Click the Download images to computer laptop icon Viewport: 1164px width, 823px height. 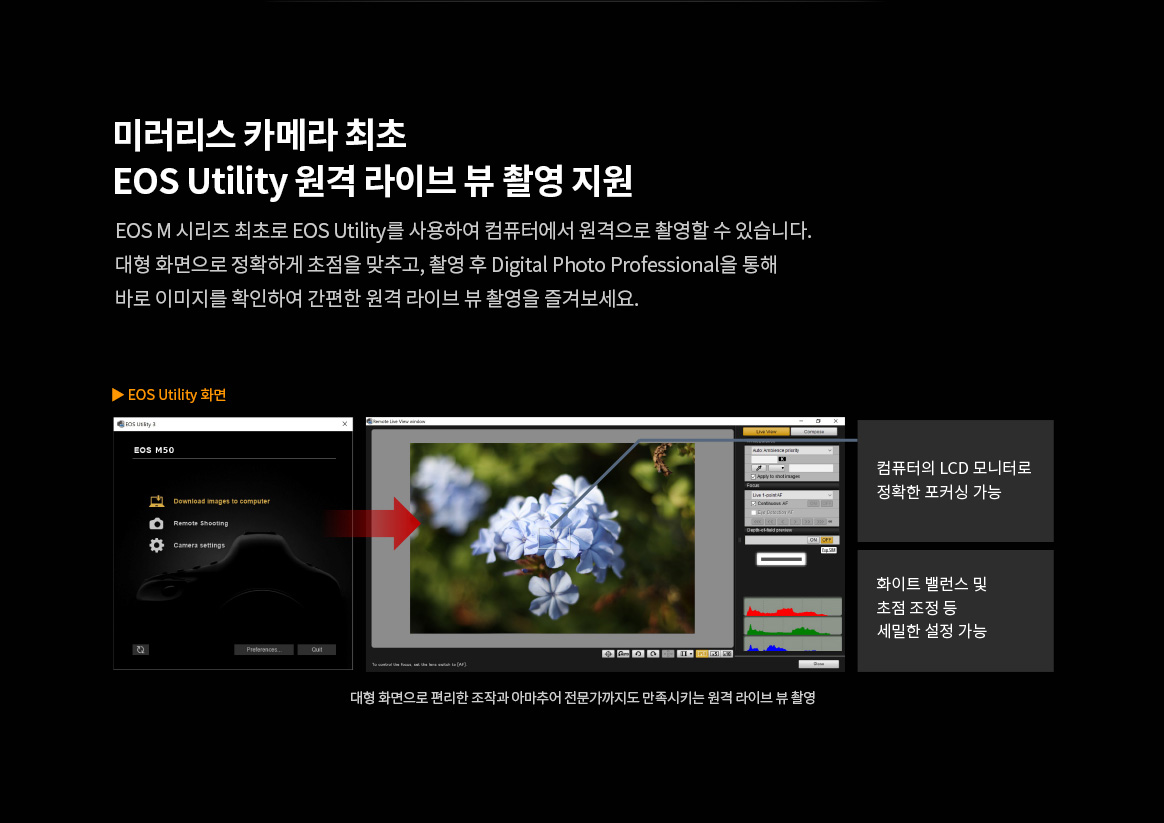[x=156, y=501]
